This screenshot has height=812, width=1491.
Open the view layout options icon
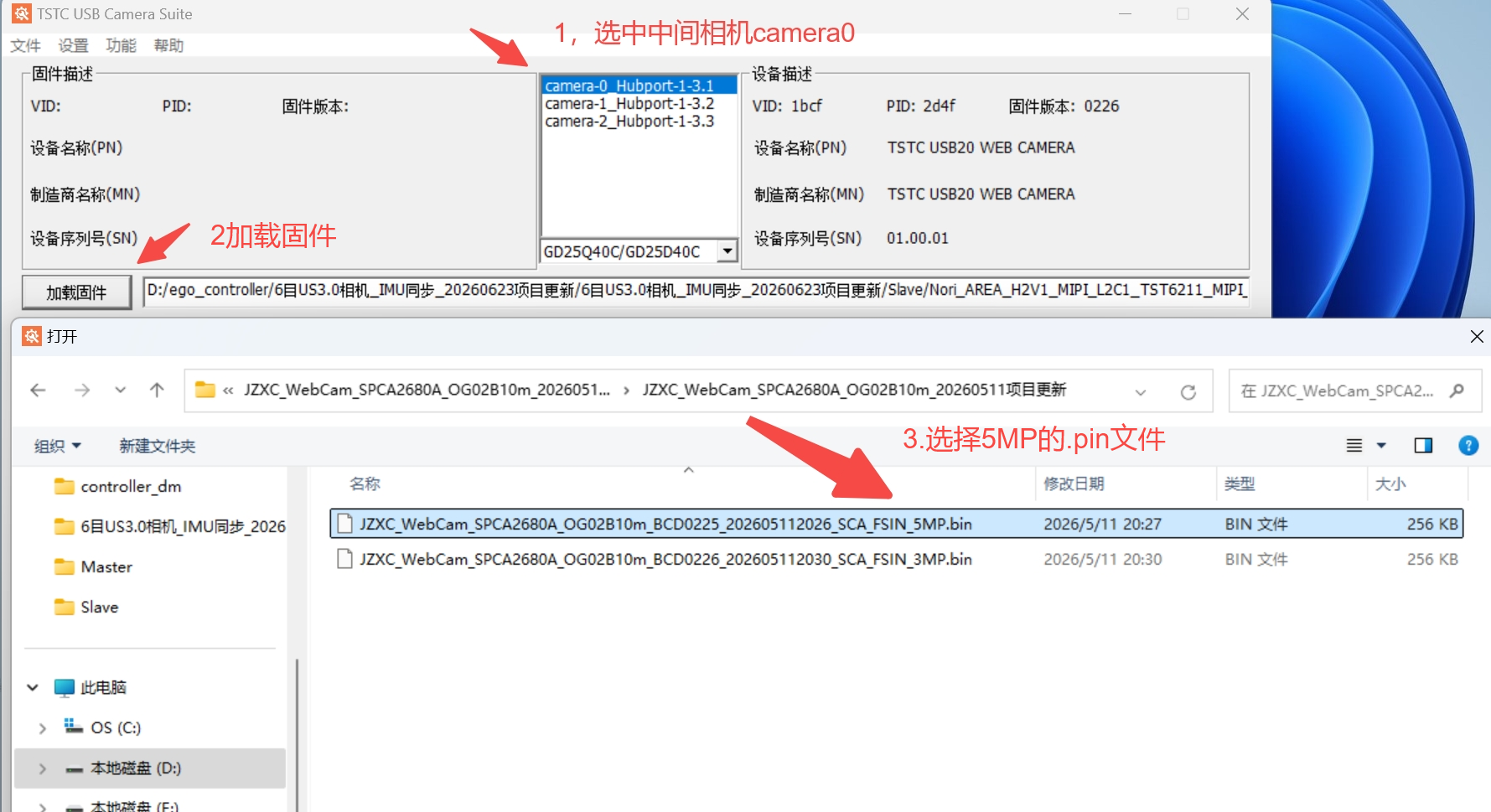pyautogui.click(x=1354, y=446)
